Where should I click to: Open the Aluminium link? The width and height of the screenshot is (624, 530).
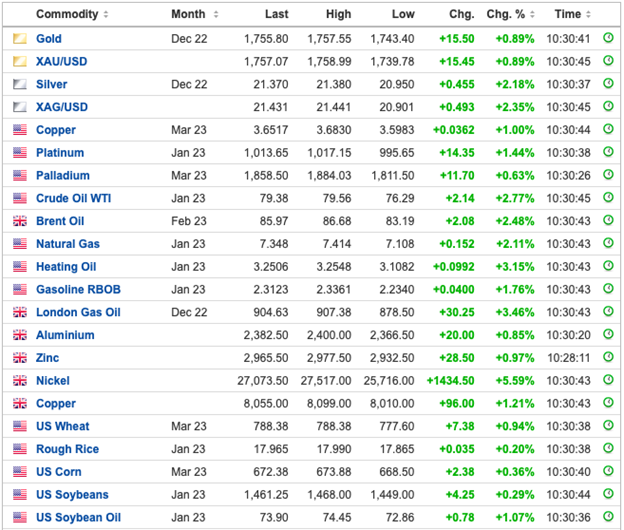coord(65,335)
